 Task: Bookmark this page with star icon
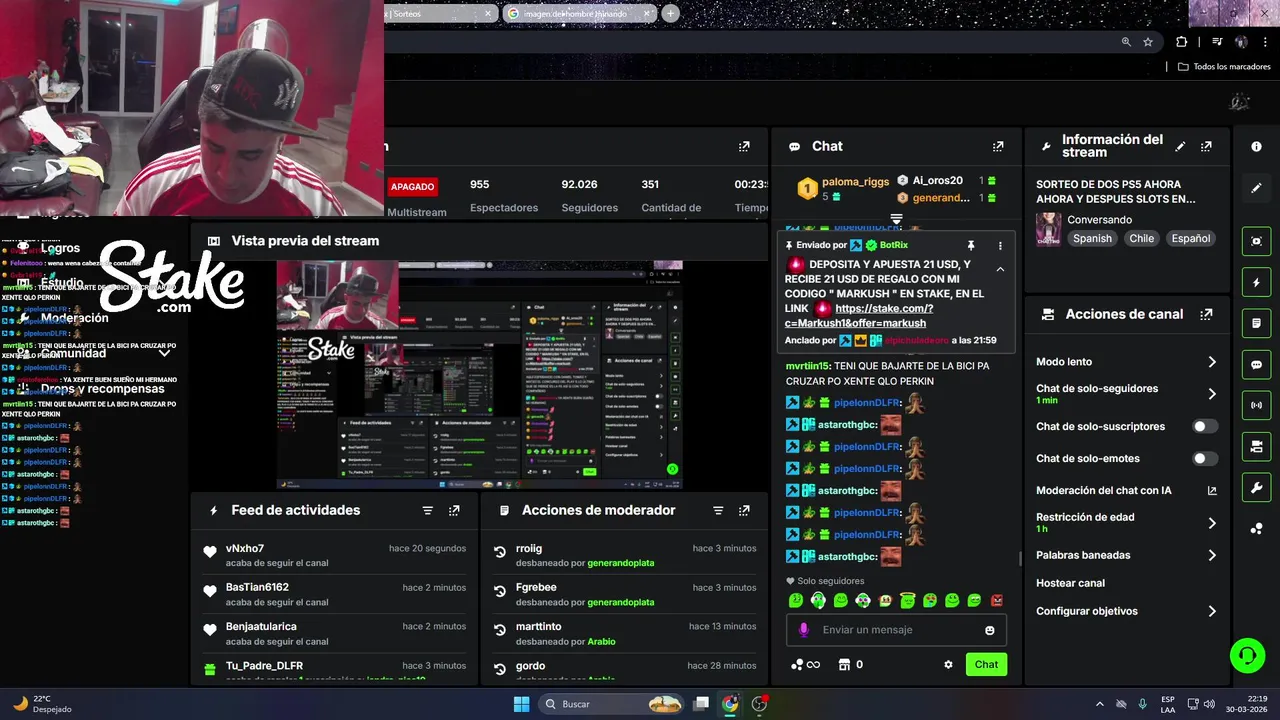1148,42
